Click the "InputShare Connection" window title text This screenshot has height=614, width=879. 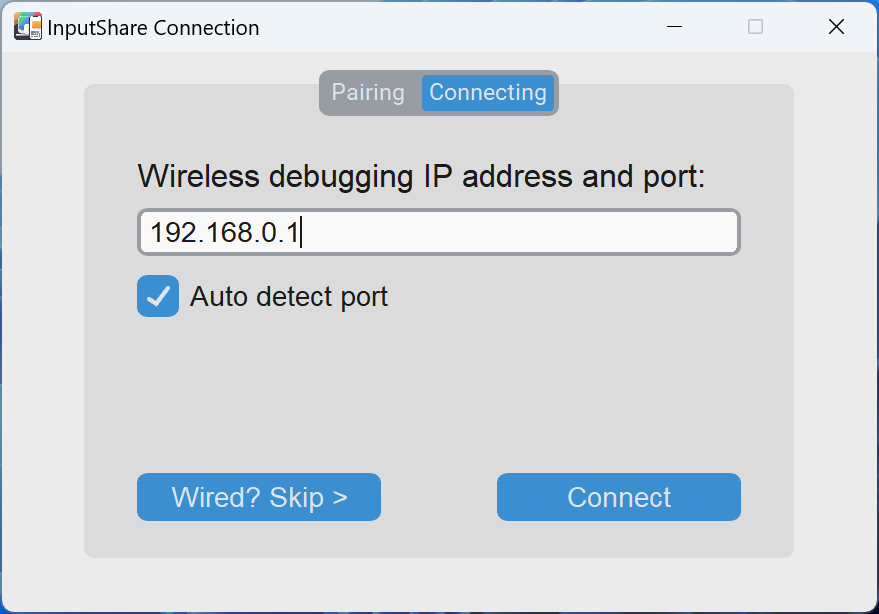(153, 28)
